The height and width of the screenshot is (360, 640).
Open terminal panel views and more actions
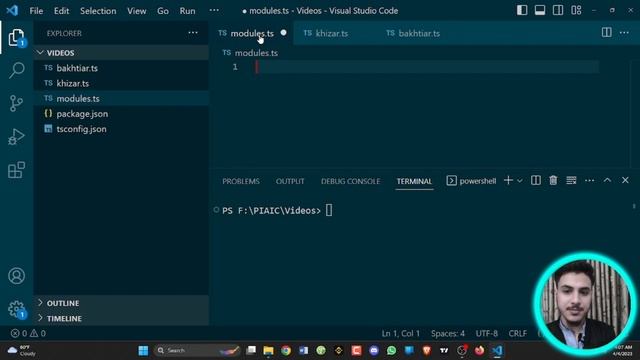pos(589,180)
